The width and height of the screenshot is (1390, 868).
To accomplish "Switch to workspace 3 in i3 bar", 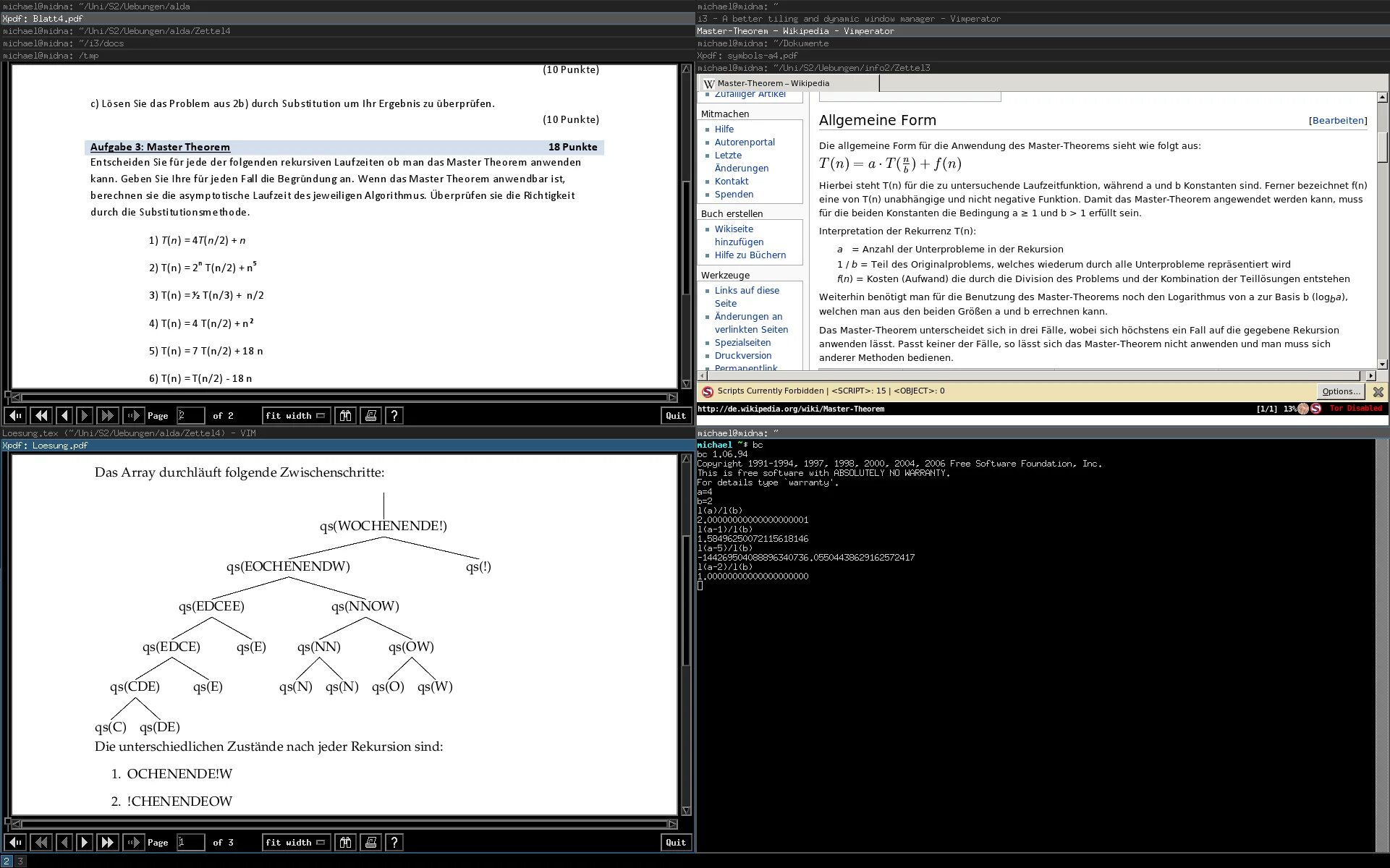I will click(20, 861).
